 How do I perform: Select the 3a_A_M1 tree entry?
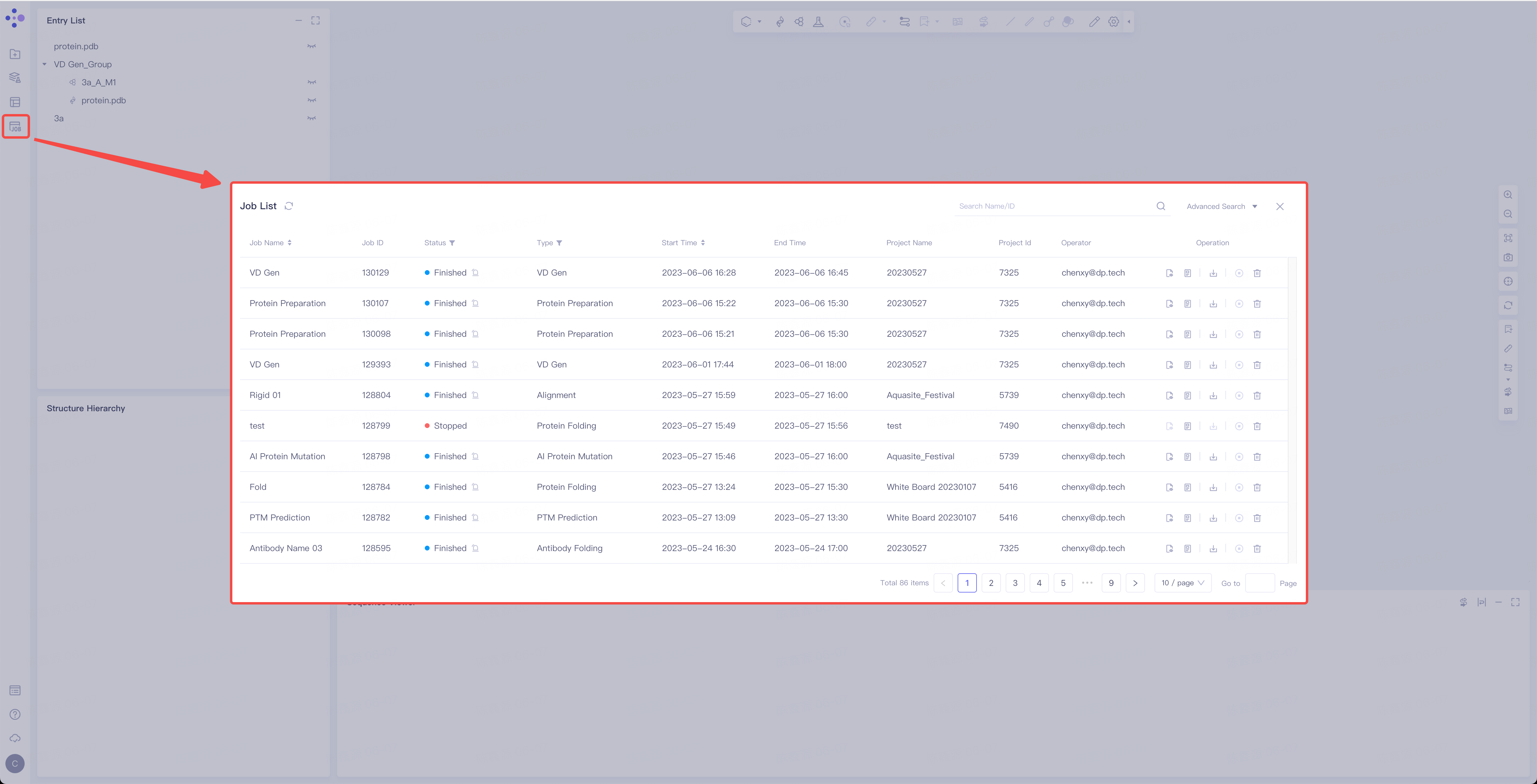[x=98, y=82]
